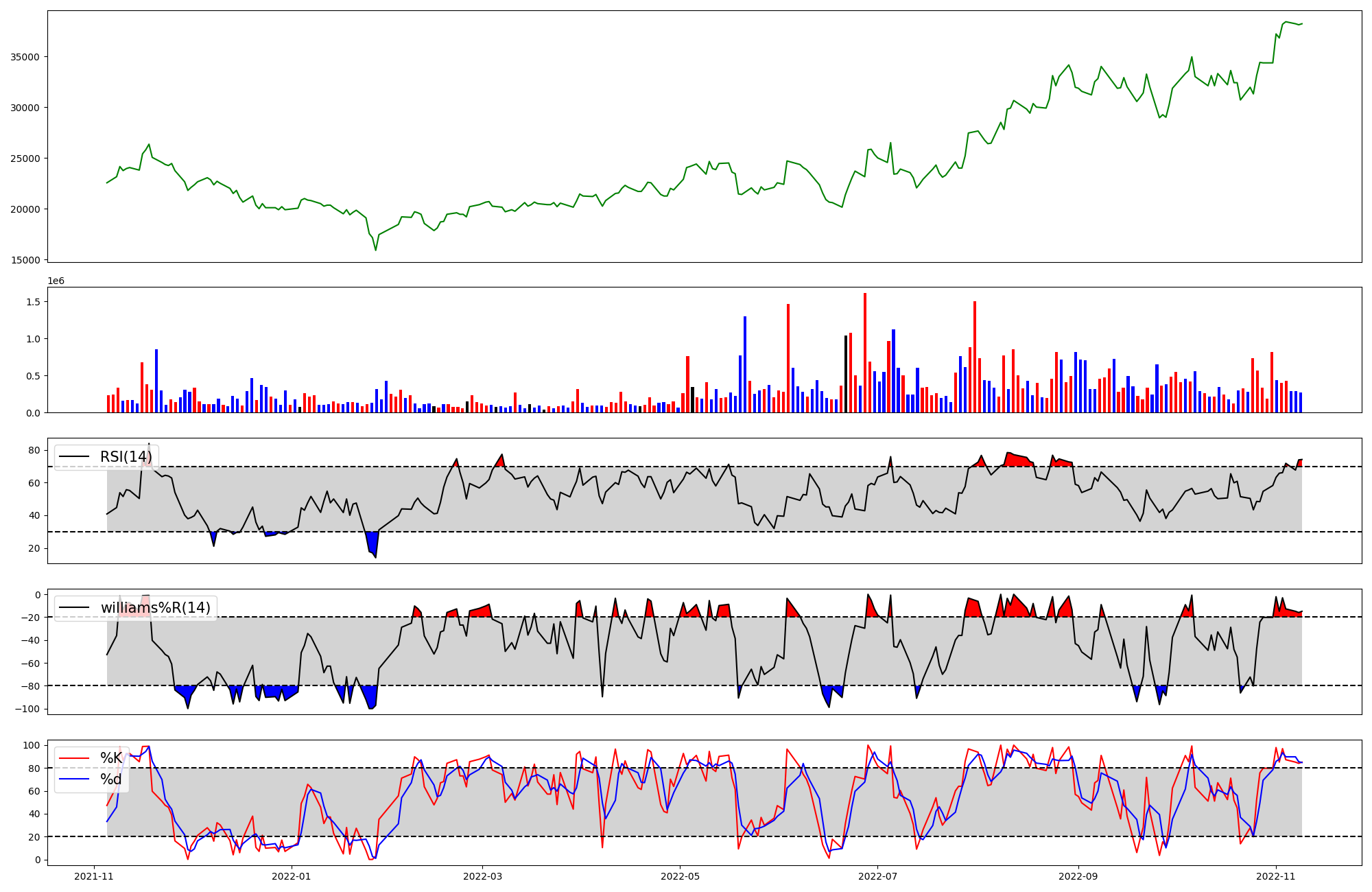The width and height of the screenshot is (1372, 892).
Task: Click the %K legend entry
Action: (x=110, y=758)
